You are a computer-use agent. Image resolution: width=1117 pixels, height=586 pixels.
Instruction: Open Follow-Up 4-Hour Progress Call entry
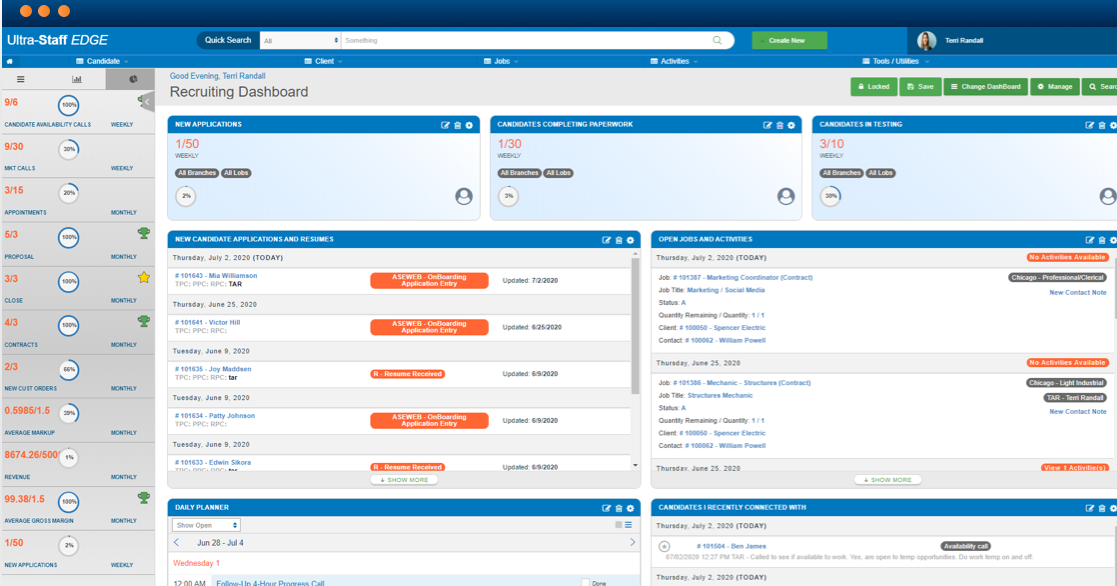click(270, 583)
